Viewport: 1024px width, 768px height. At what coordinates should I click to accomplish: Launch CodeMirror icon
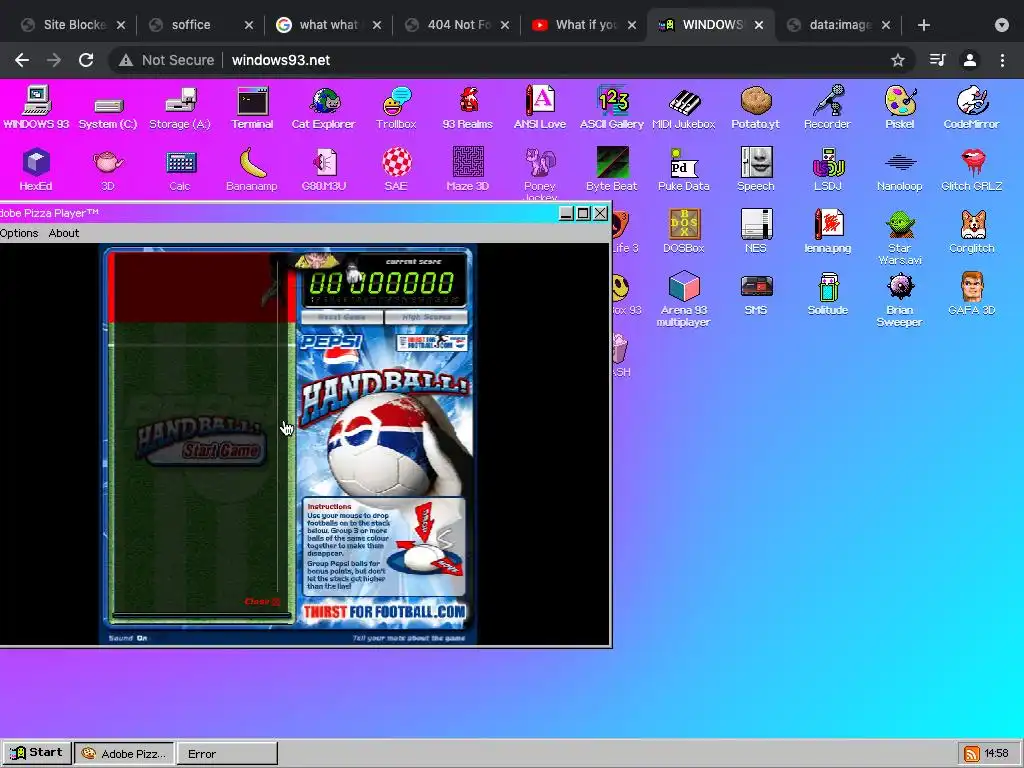point(972,108)
